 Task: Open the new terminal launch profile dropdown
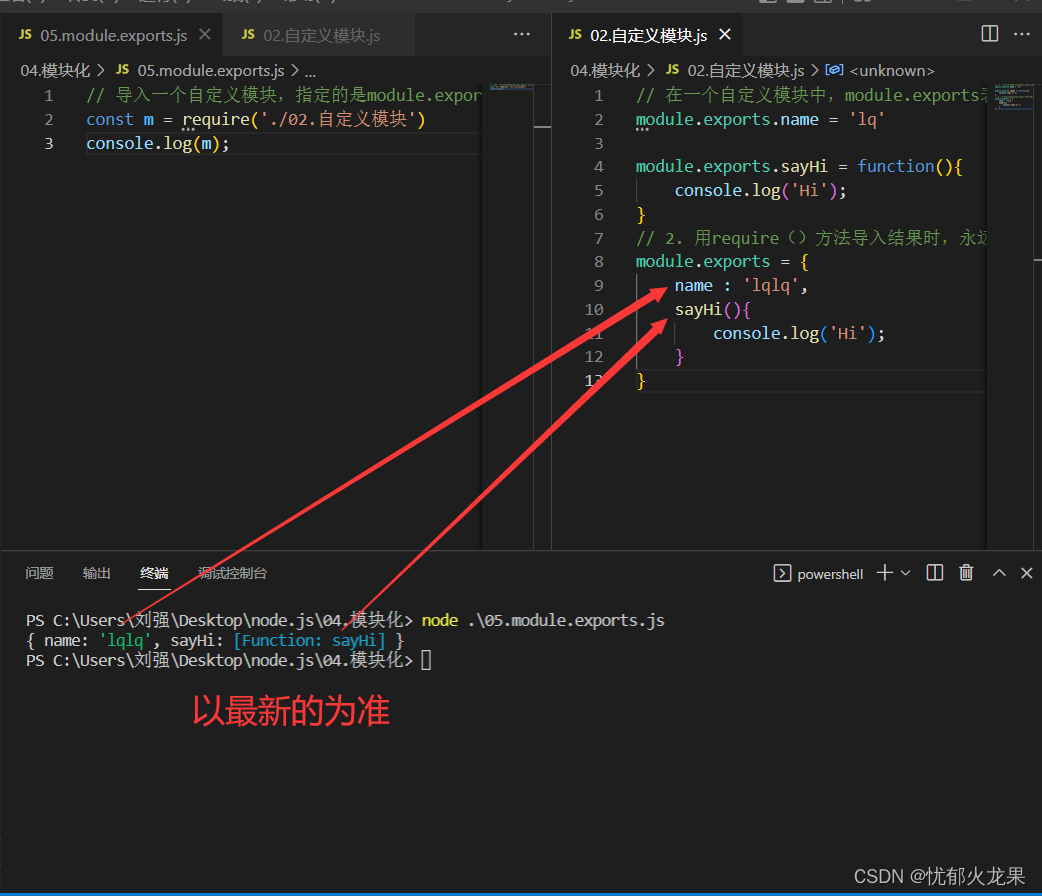905,572
